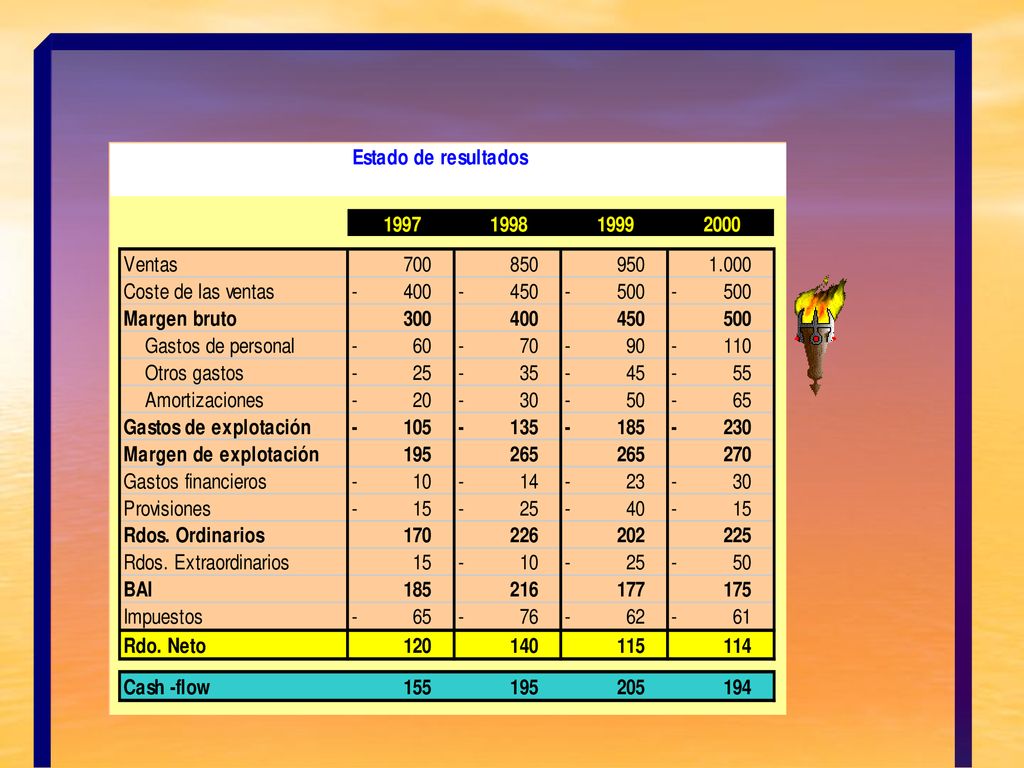Select the 'Estado de resultados' title
Screen dimensions: 1024x768
tap(440, 157)
